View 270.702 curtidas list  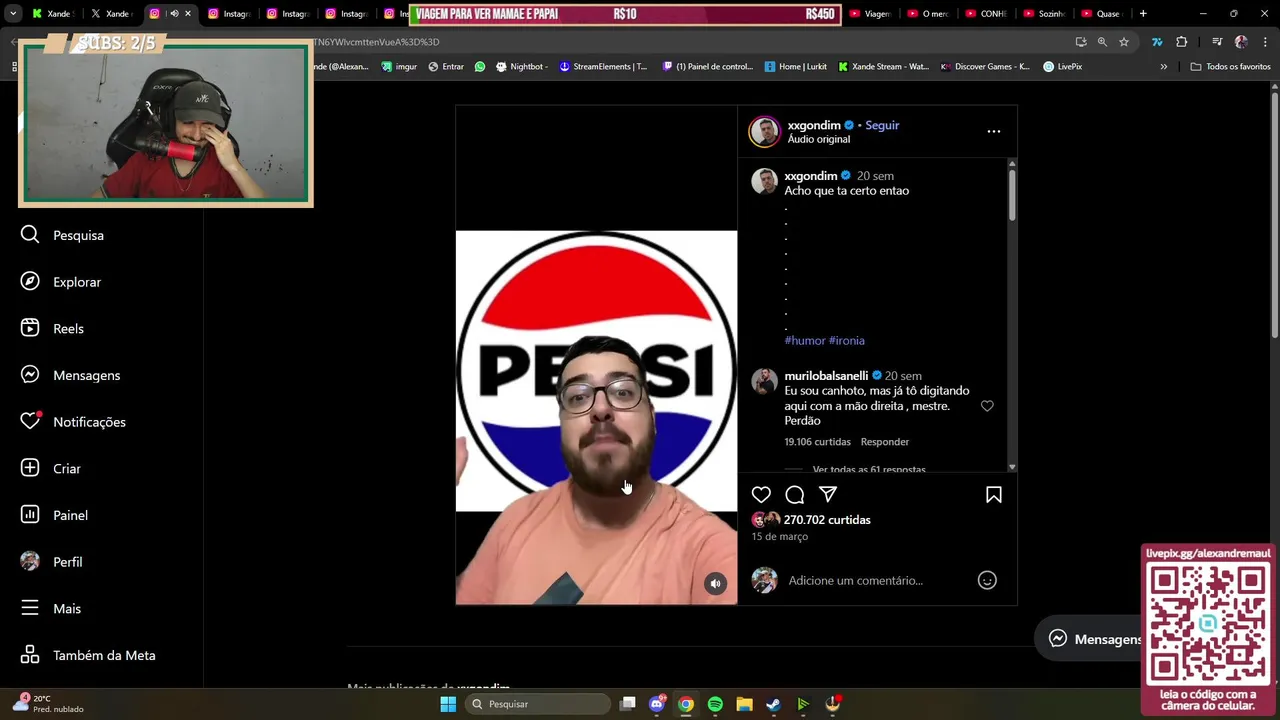coord(827,520)
